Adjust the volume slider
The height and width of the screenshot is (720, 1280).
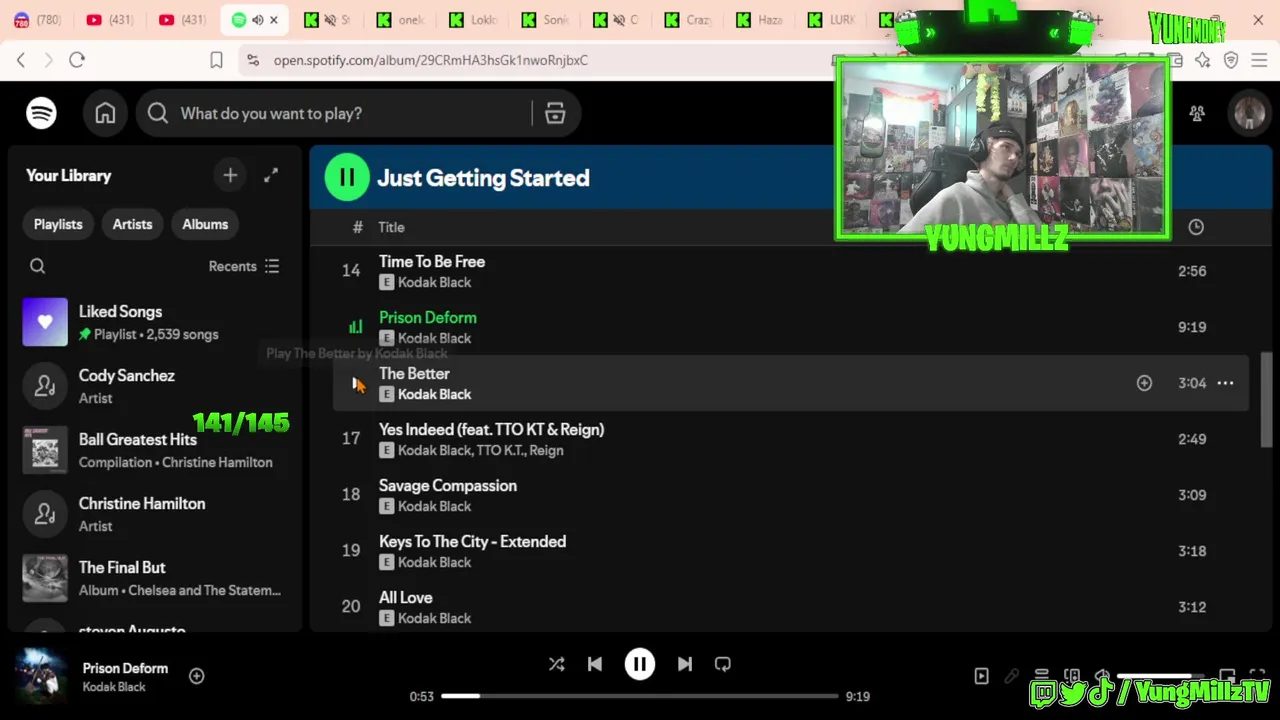tap(1163, 676)
